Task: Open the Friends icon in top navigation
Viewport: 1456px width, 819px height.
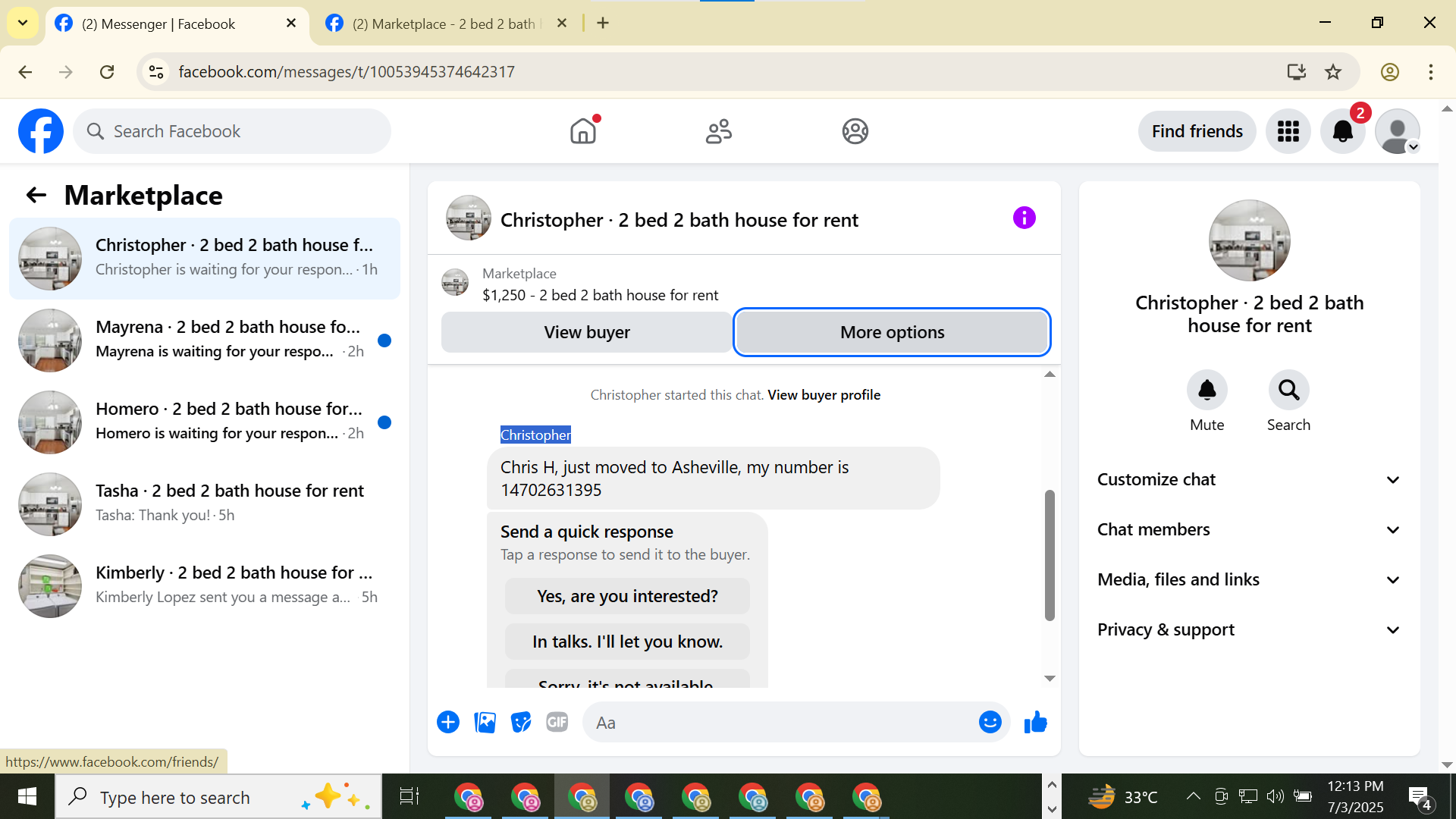Action: (x=718, y=131)
